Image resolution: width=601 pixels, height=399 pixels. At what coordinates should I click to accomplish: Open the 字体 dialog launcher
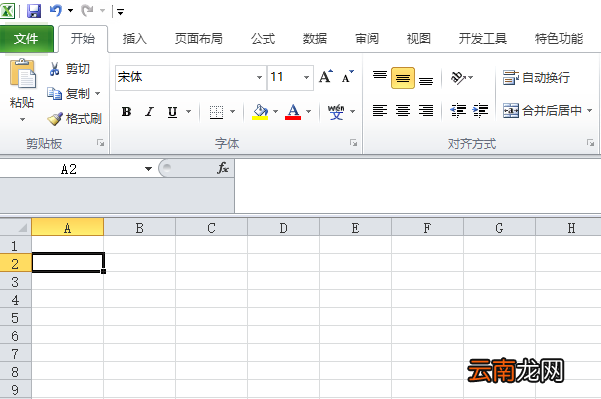[353, 143]
